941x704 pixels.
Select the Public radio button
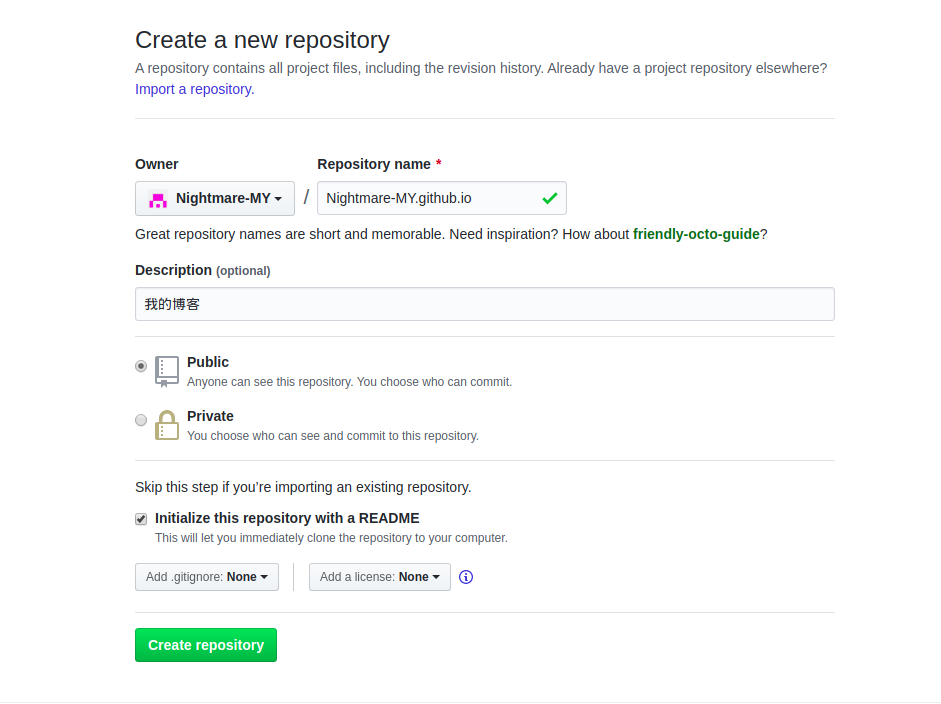[141, 366]
